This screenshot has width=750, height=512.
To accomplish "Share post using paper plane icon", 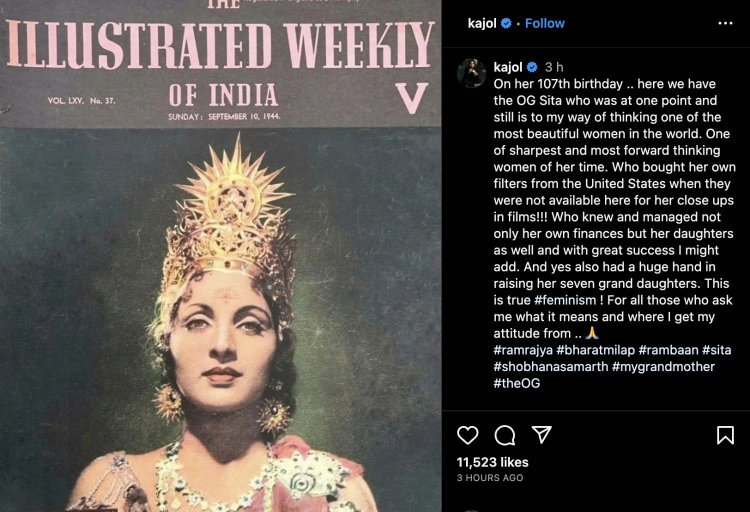I will pyautogui.click(x=541, y=435).
